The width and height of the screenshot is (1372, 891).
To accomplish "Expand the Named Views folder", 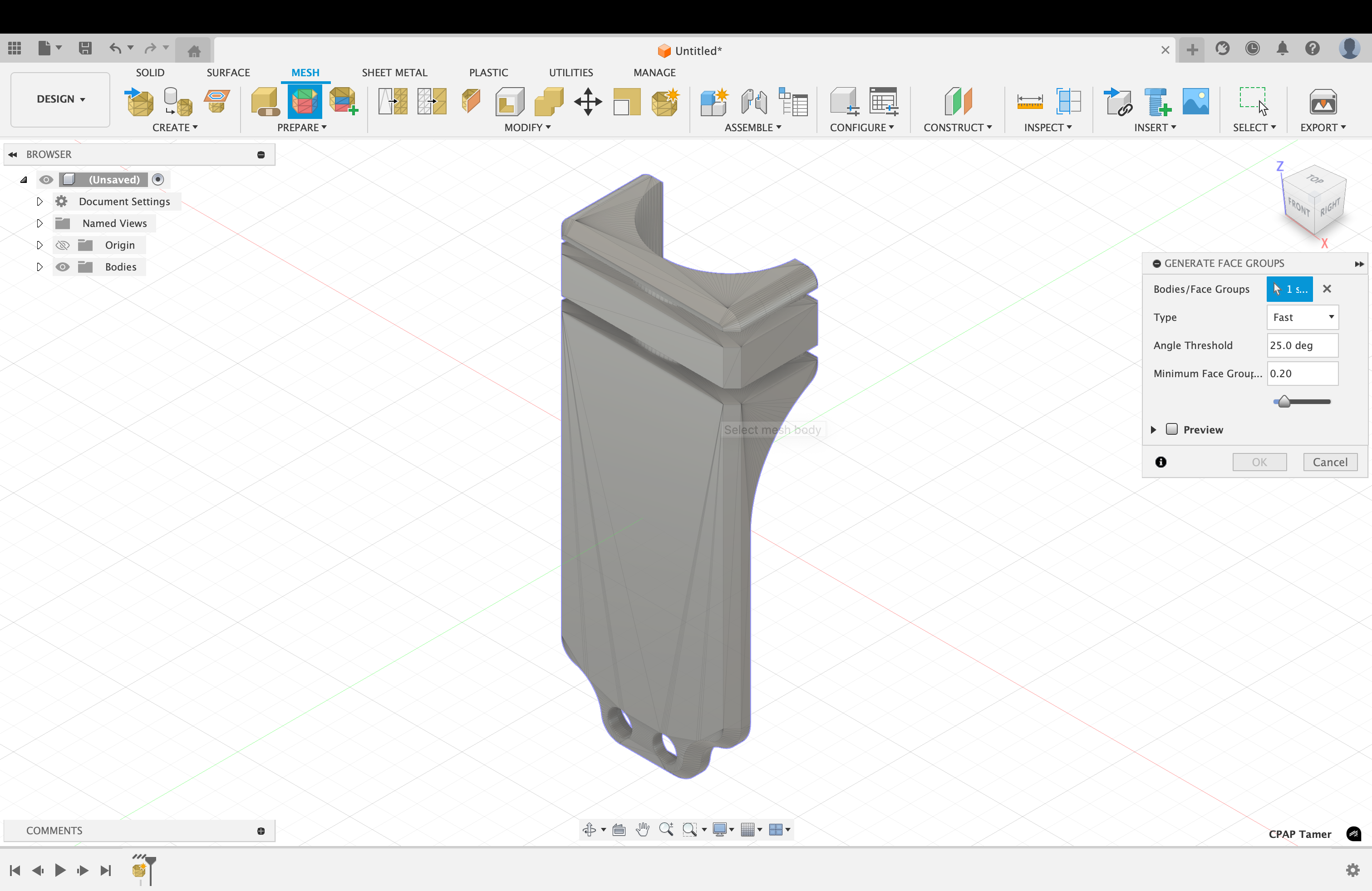I will 39,223.
